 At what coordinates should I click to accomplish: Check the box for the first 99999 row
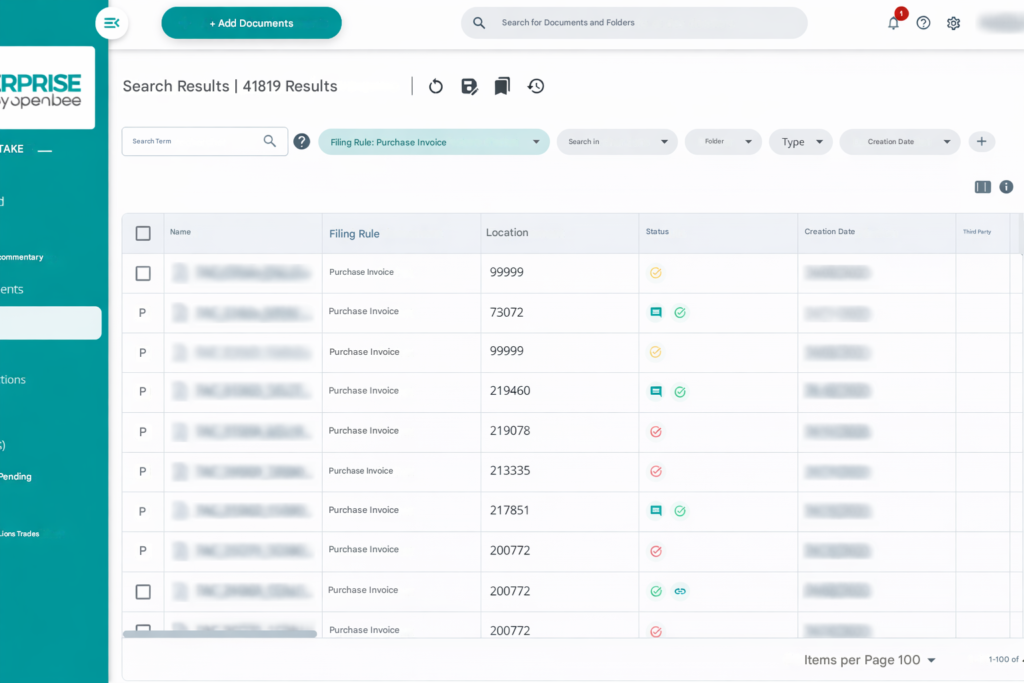[x=143, y=273]
